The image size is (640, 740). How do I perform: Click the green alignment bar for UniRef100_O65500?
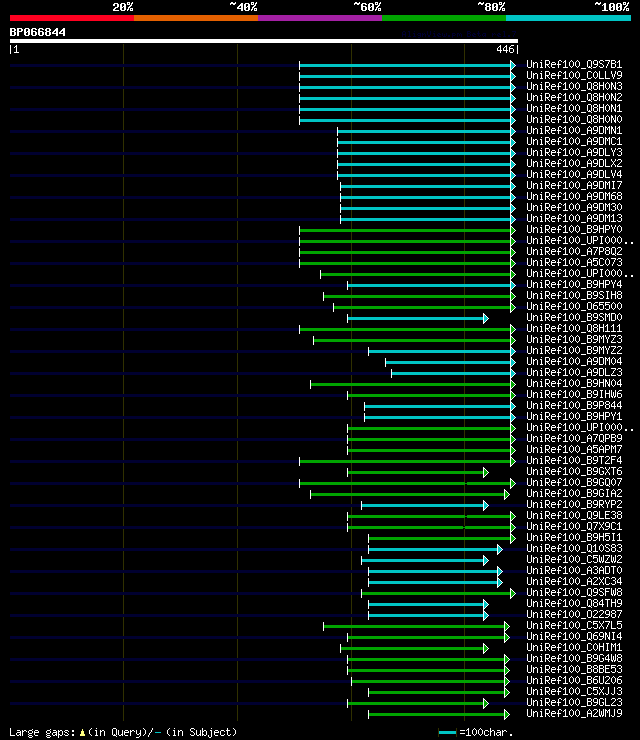coord(424,308)
